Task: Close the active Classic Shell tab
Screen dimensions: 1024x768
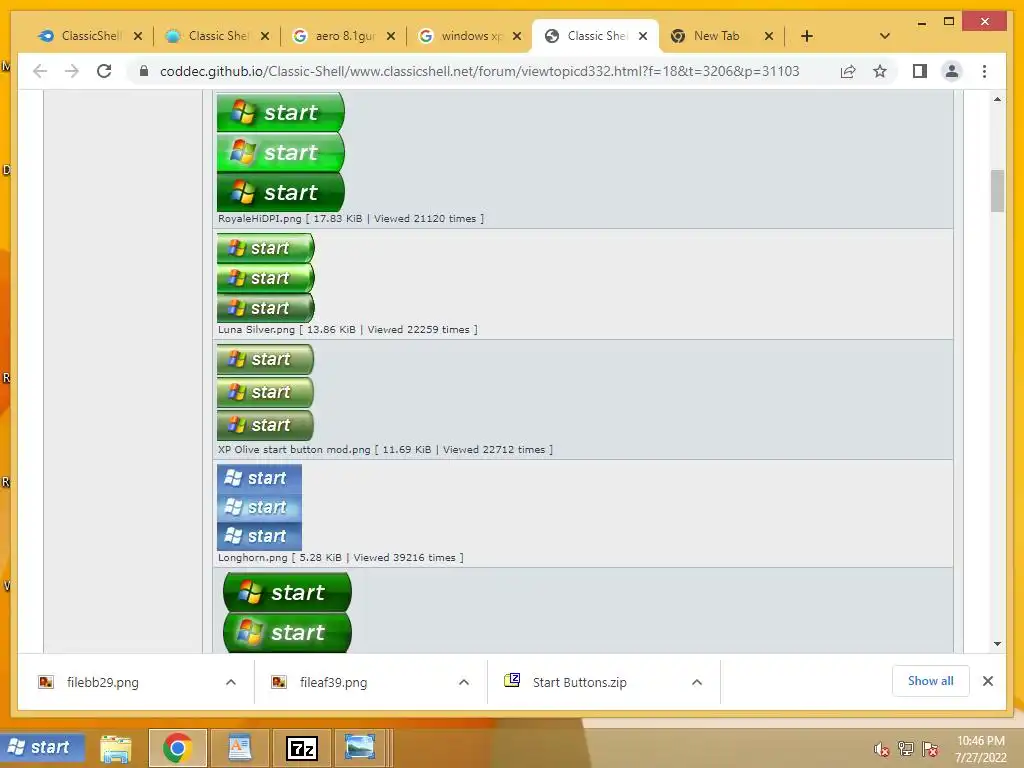Action: 643,36
